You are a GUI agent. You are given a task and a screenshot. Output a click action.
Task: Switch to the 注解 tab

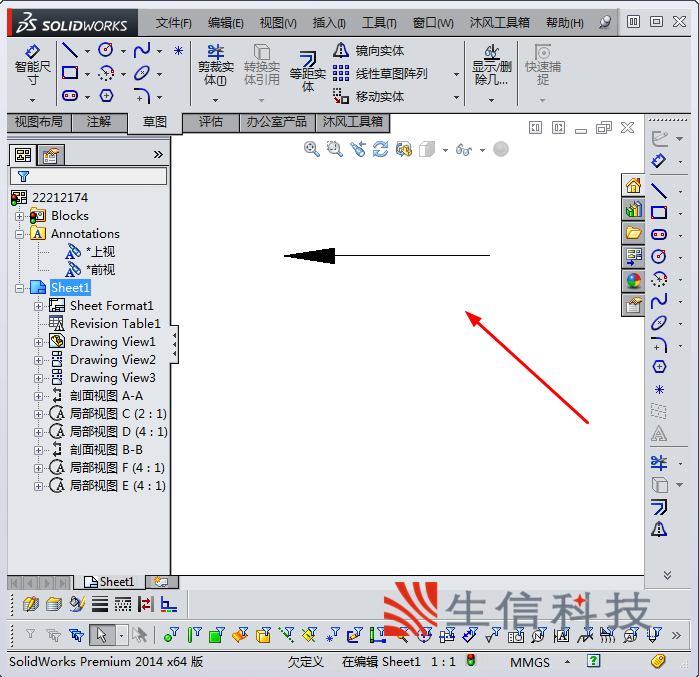pos(99,122)
